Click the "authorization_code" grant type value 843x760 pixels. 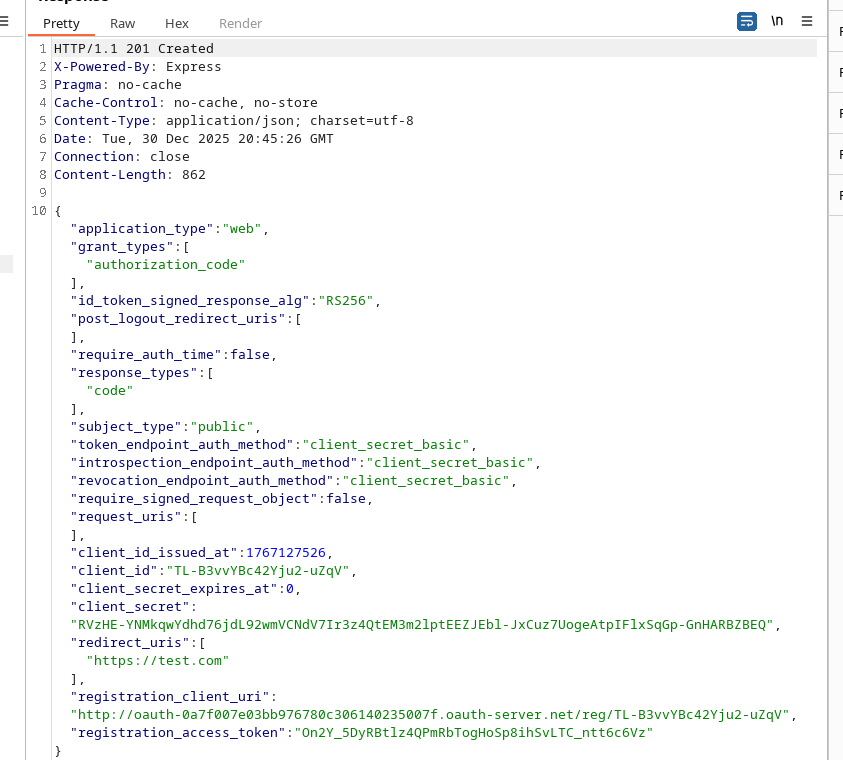point(166,265)
